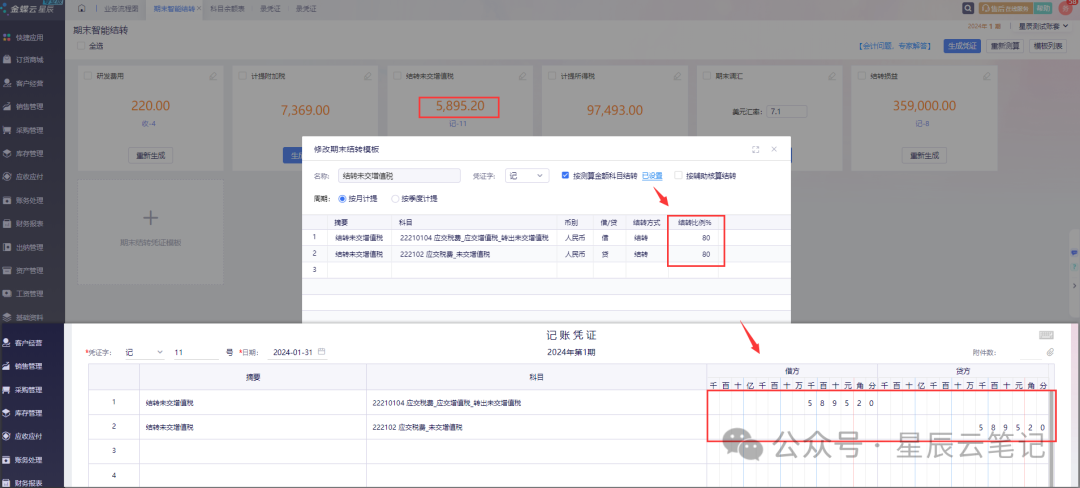Expand the 星辰测试账套 account dropdown
1080x488 pixels.
click(1043, 26)
